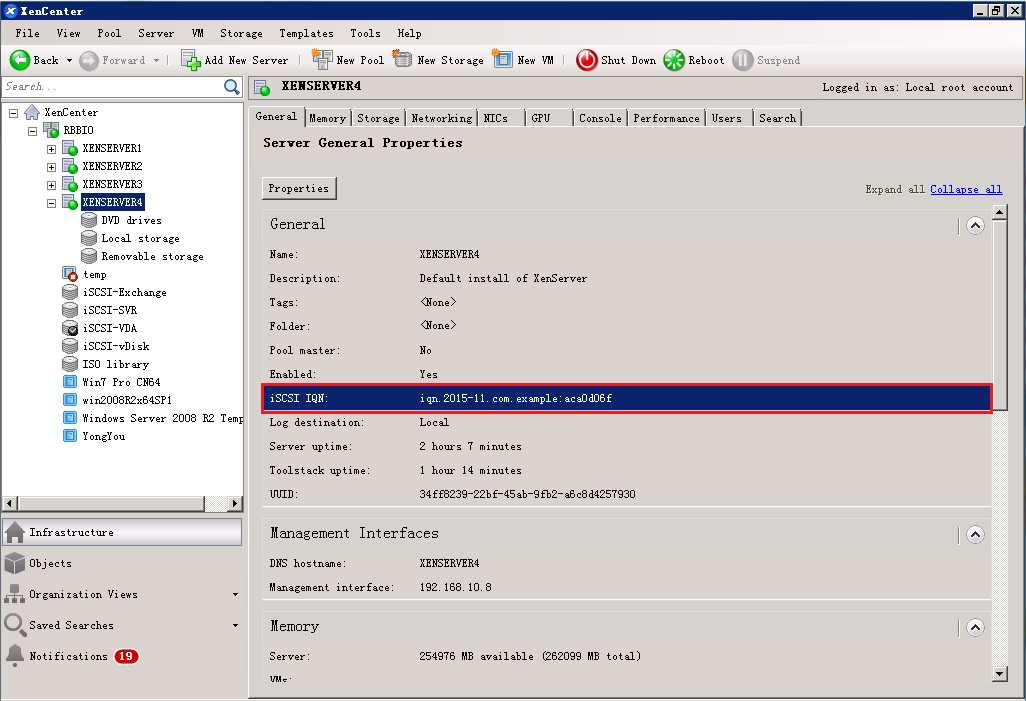Screen dimensions: 1026x701
Task: Click the New Storage toolbar icon
Action: [402, 59]
